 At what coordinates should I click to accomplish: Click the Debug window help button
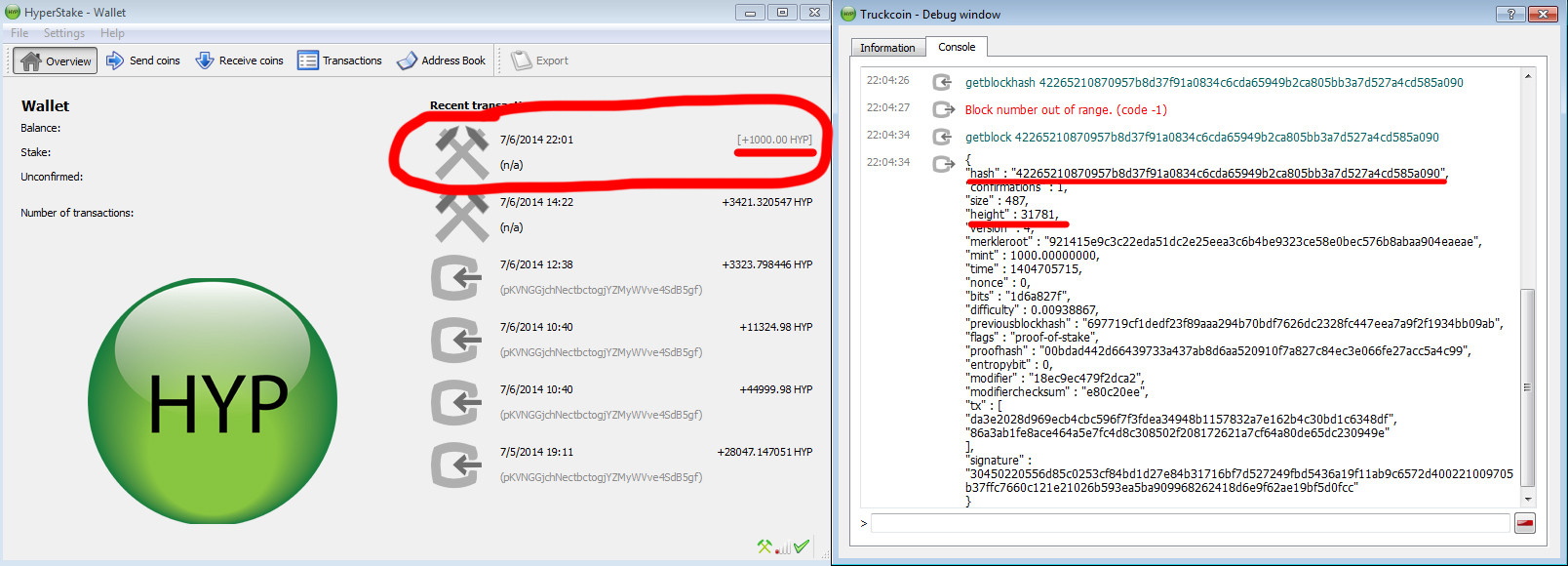point(1510,14)
